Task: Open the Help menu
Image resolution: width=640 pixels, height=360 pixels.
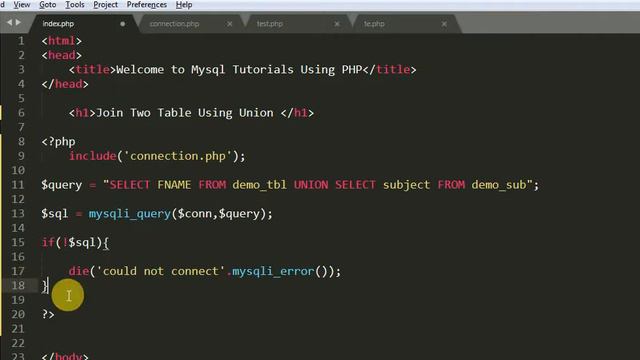Action: coord(184,5)
